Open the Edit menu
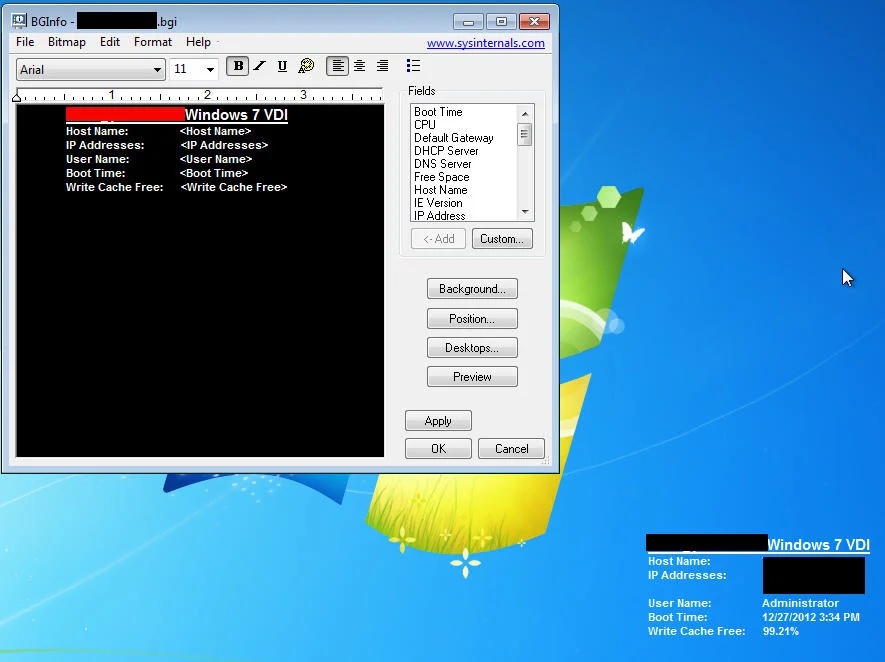Viewport: 885px width, 662px height. 109,42
